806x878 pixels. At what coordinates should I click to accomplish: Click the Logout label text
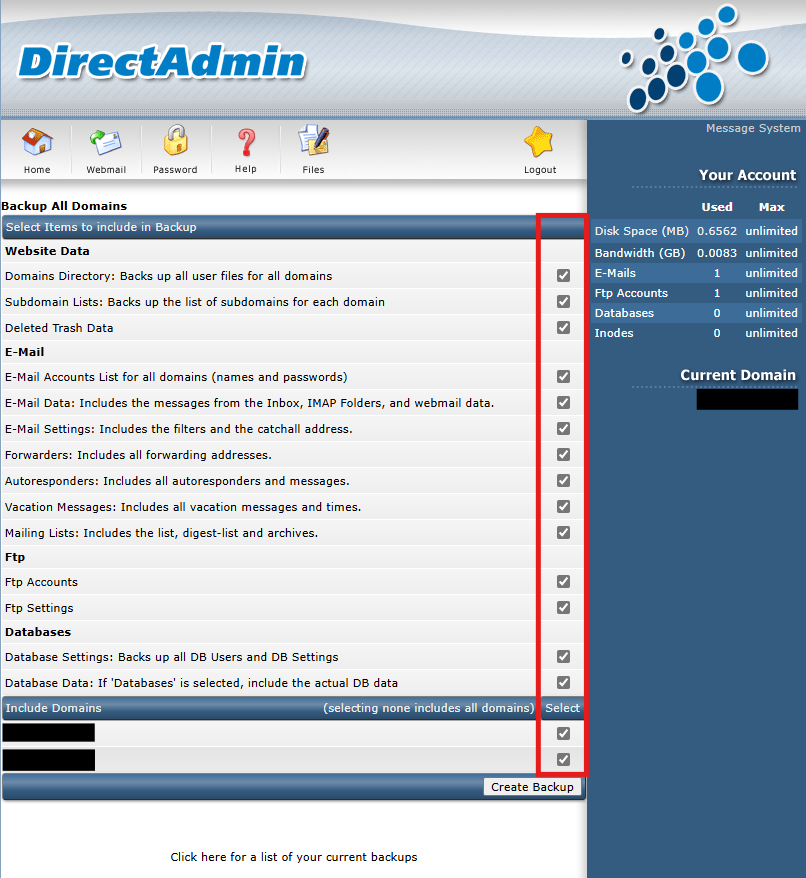pyautogui.click(x=540, y=170)
